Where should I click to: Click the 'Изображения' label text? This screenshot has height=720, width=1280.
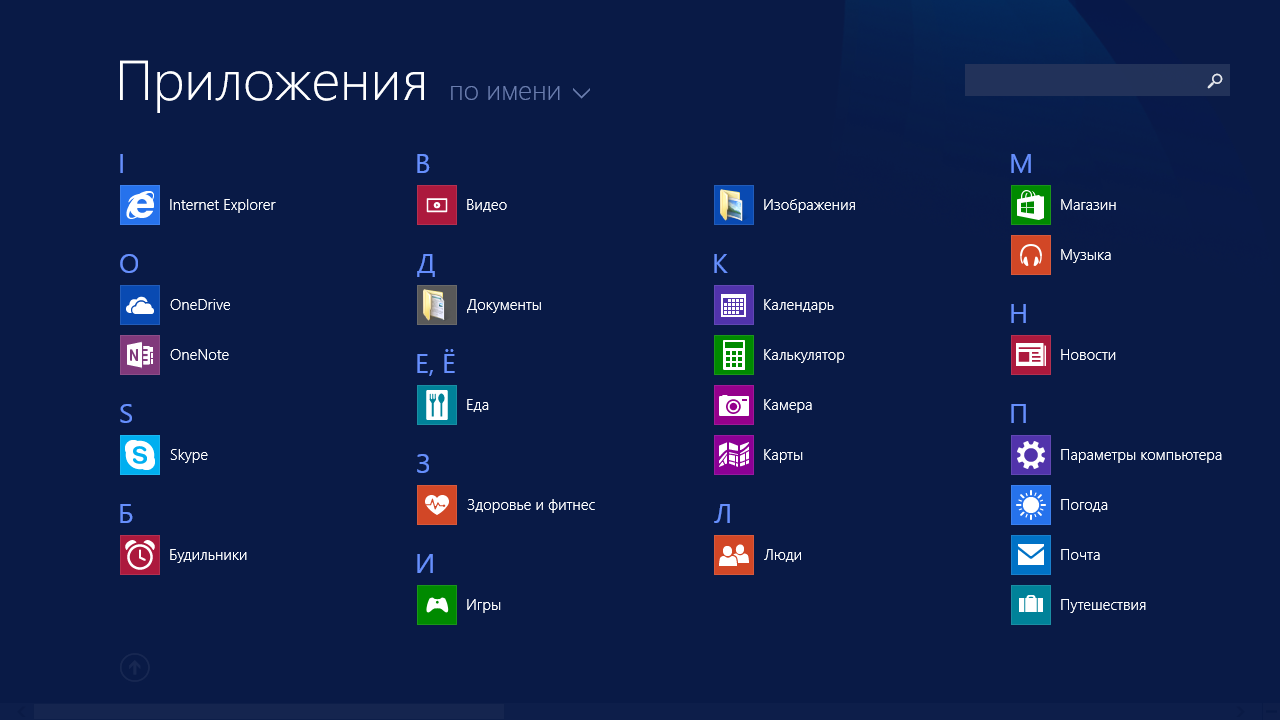(x=809, y=205)
